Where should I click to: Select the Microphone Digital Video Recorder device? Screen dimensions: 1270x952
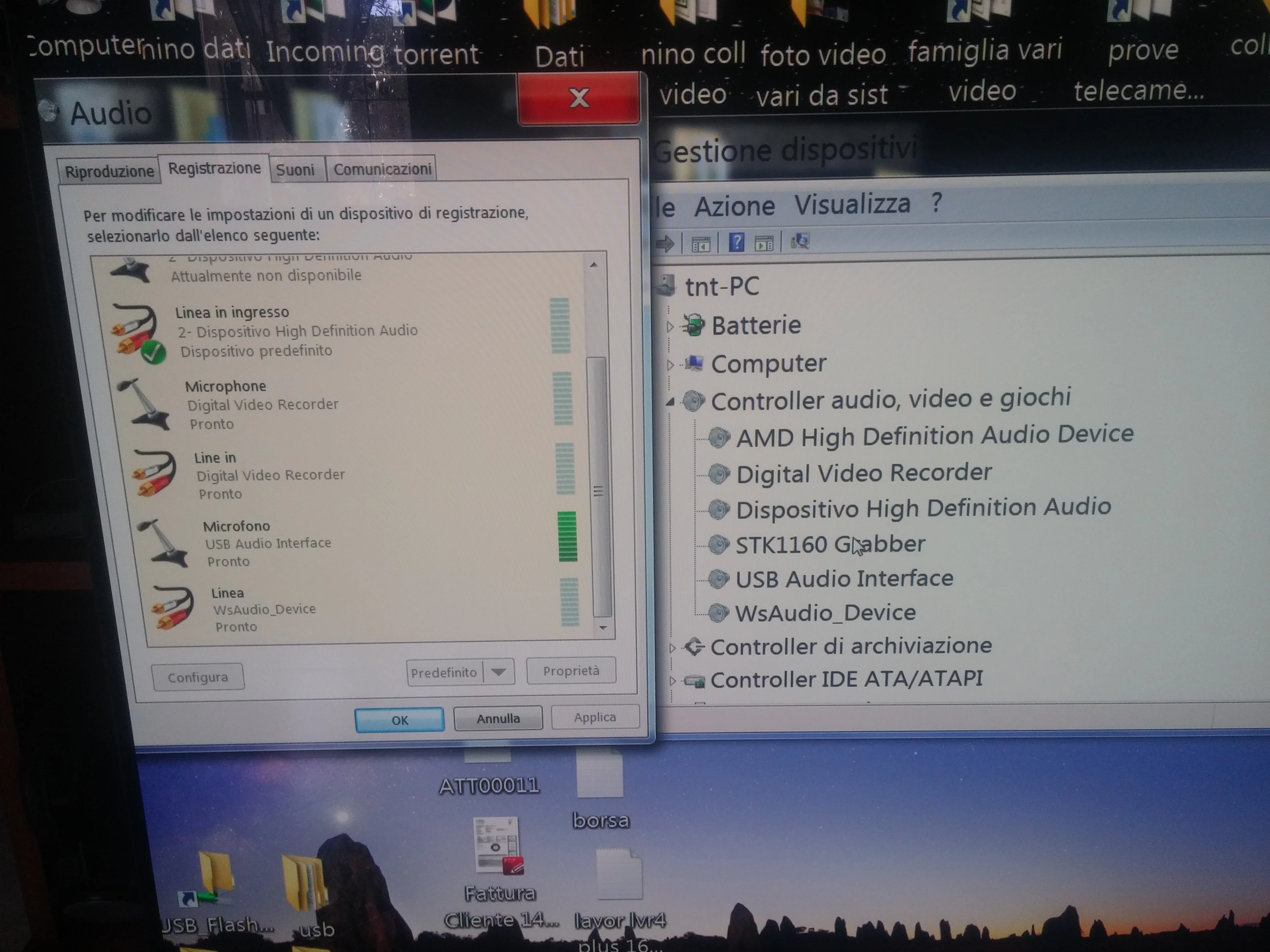point(262,405)
